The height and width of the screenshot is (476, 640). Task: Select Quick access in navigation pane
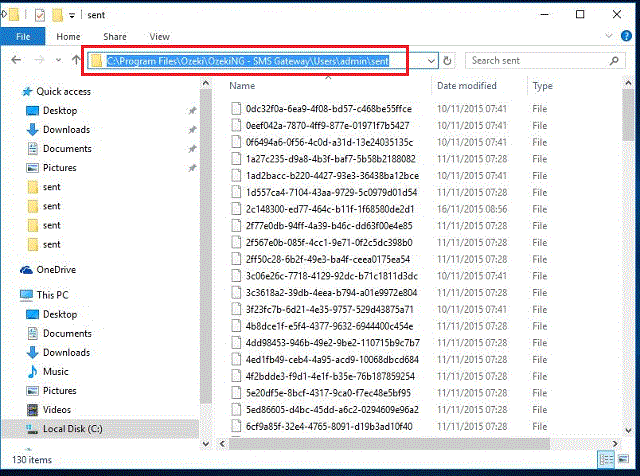(63, 91)
